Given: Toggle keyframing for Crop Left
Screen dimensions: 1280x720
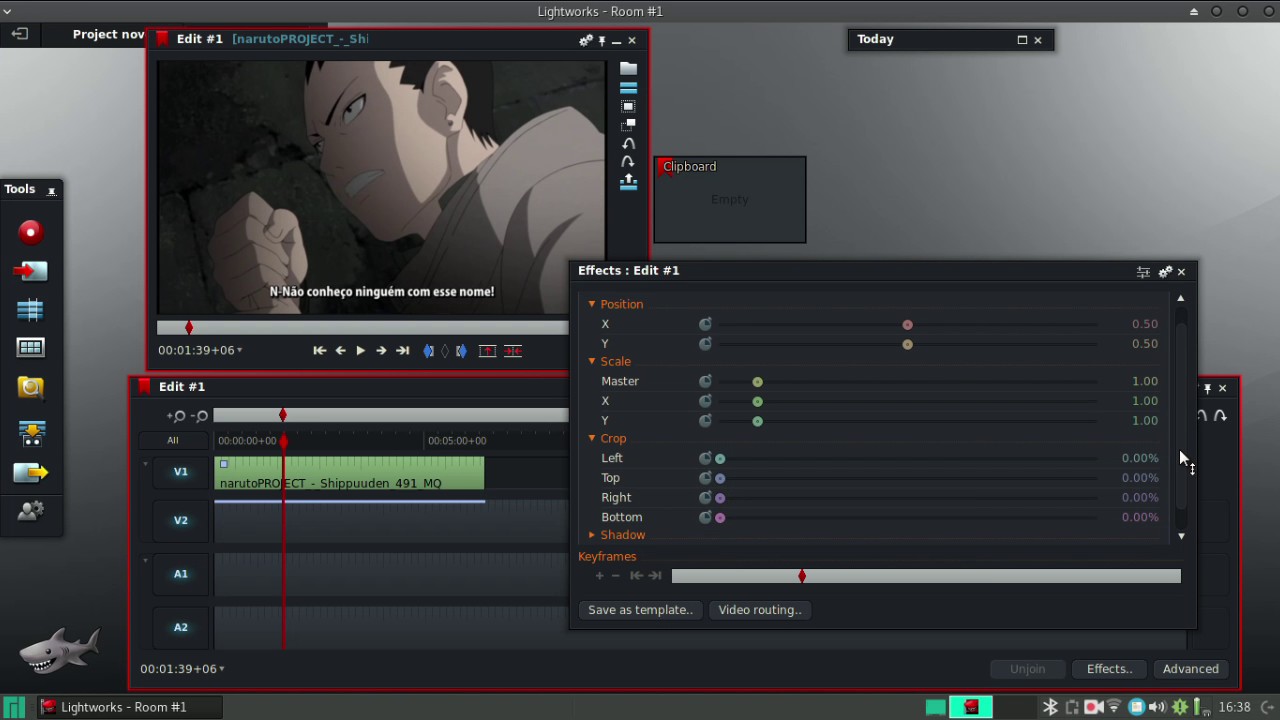Looking at the screenshot, I should click(705, 458).
